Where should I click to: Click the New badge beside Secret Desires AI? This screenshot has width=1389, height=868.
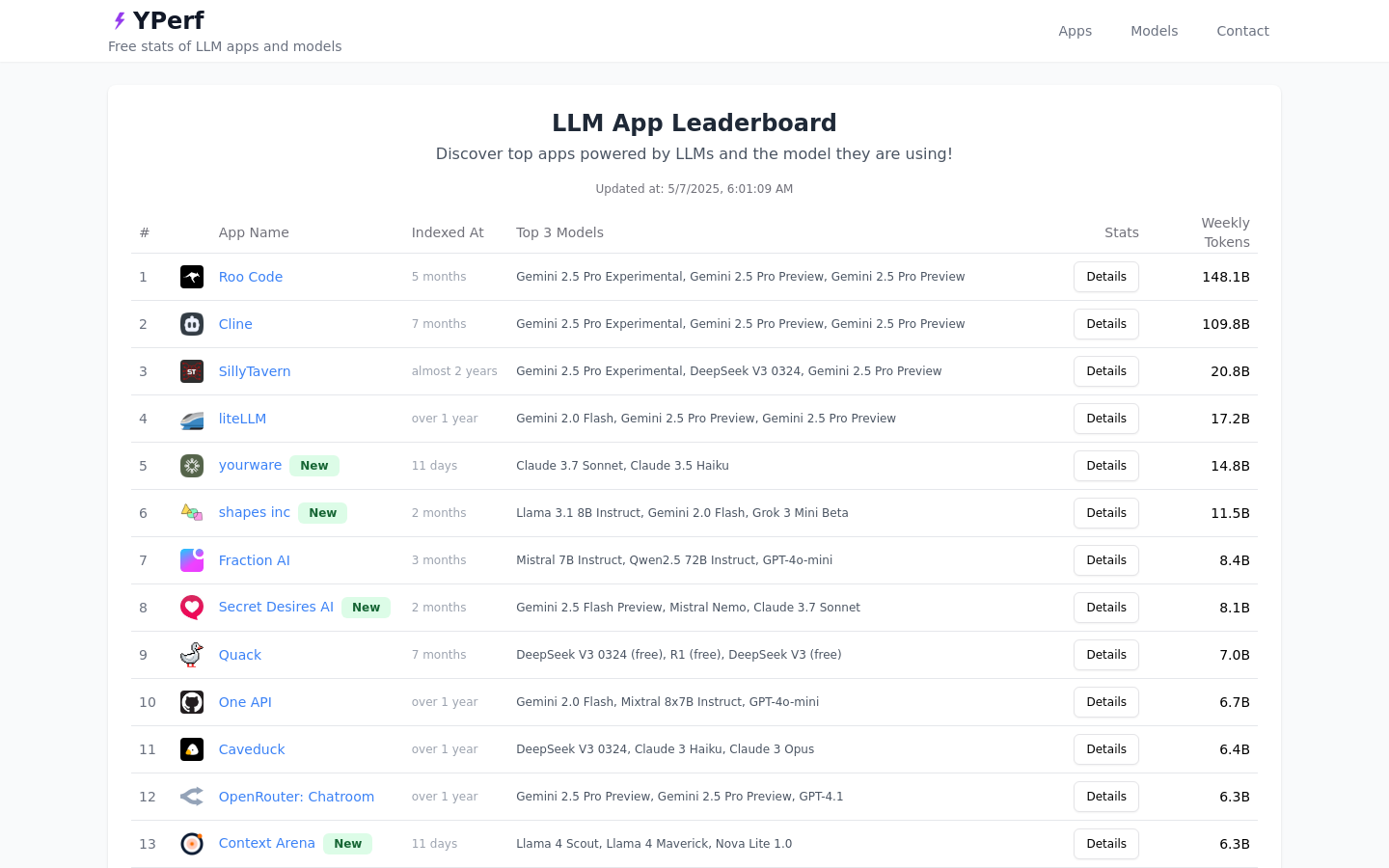367,608
